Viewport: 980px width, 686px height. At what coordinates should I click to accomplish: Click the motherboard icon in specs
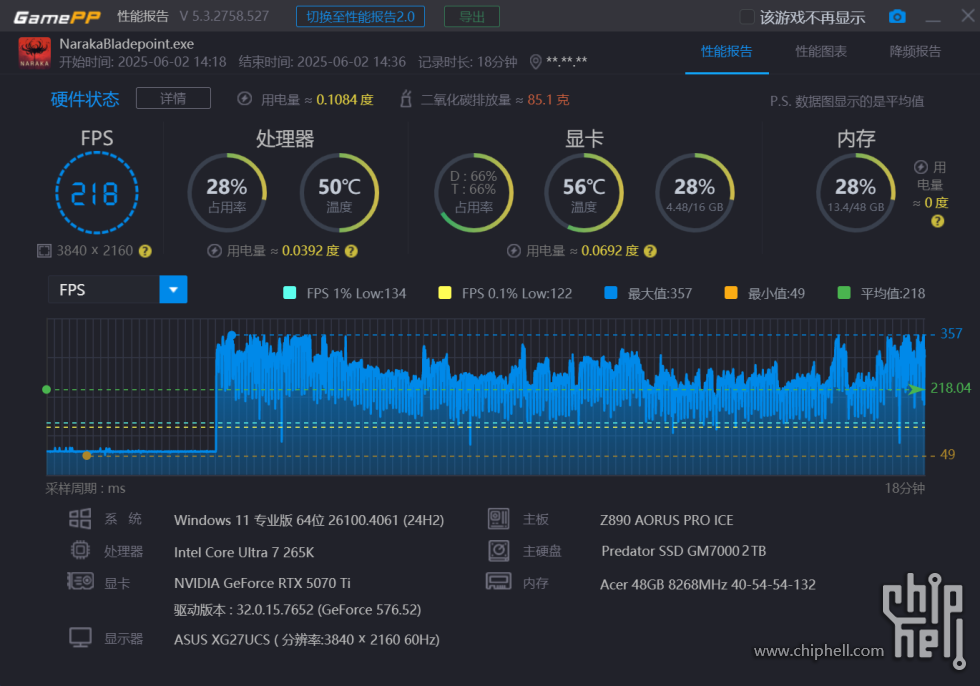pos(498,519)
